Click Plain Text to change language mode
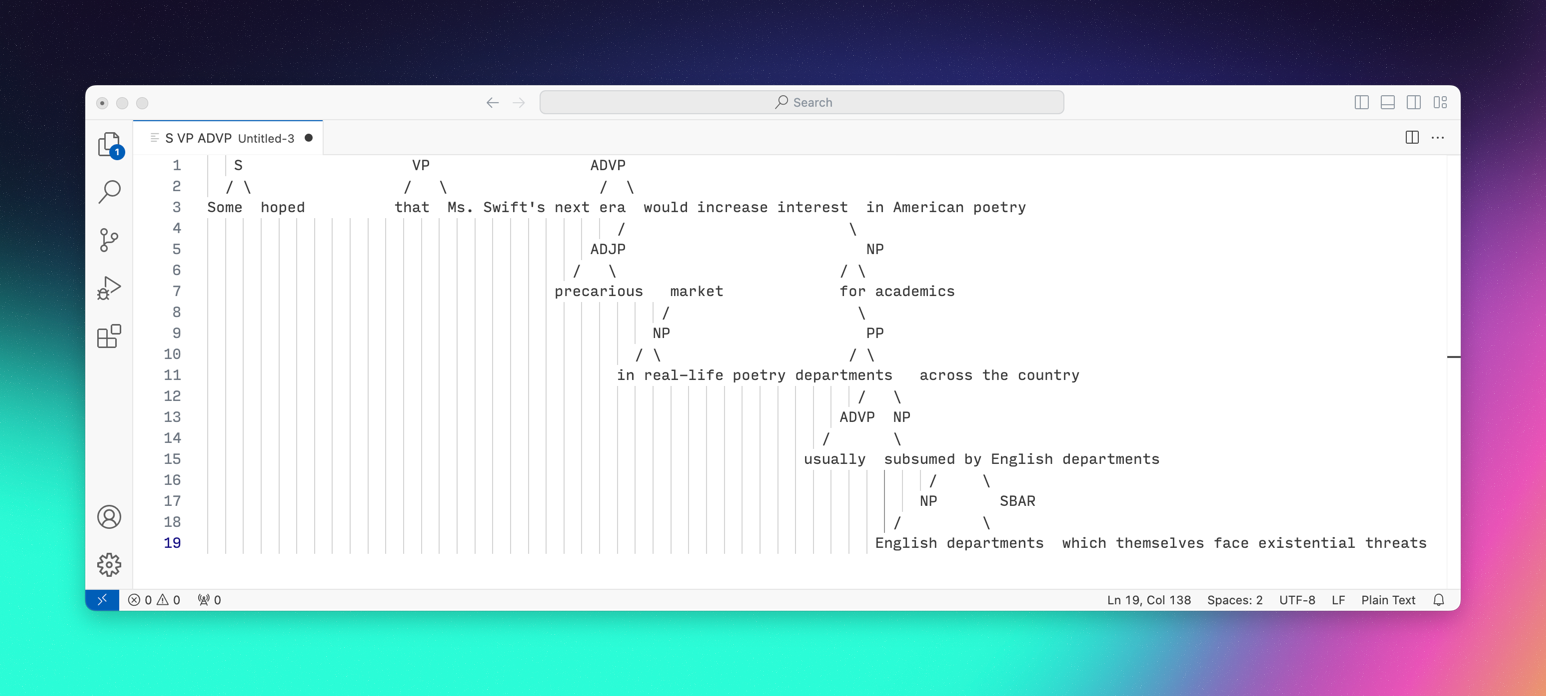 click(x=1388, y=600)
